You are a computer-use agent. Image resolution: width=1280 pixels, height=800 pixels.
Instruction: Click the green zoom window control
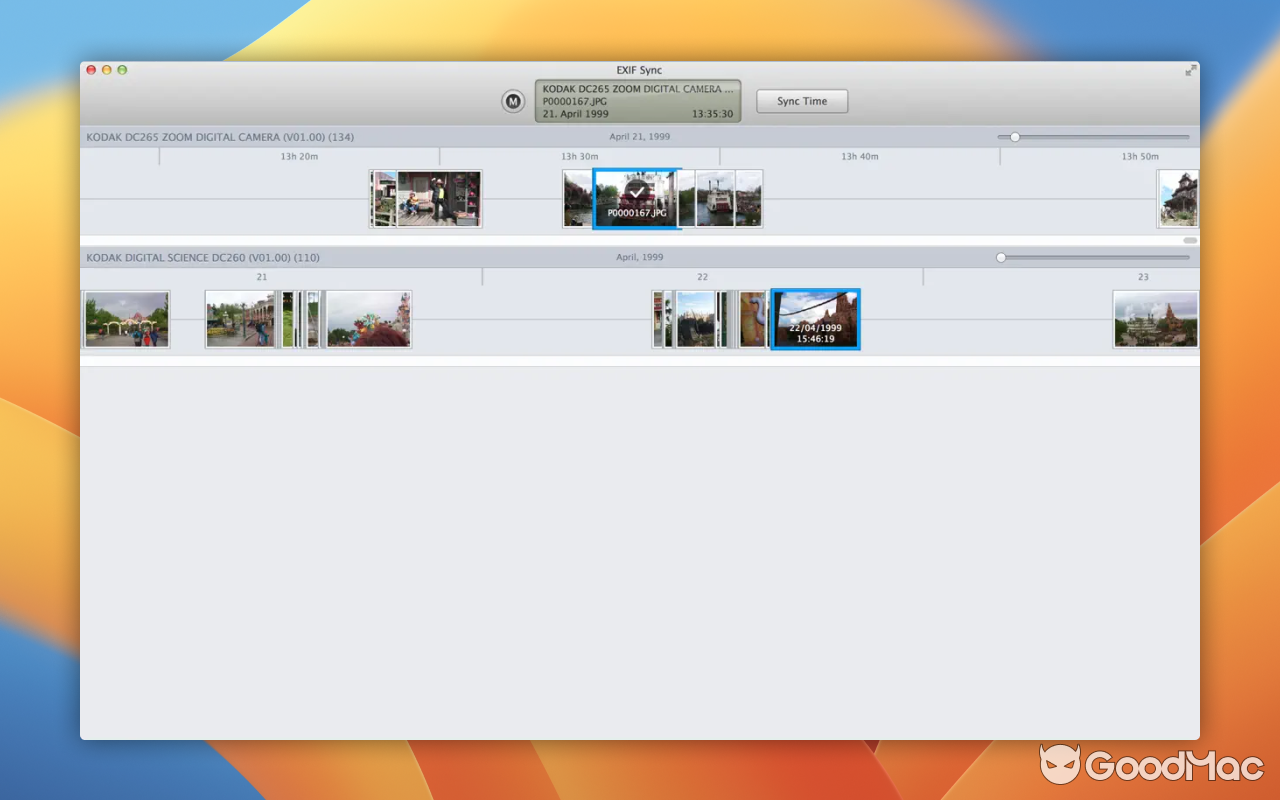122,70
